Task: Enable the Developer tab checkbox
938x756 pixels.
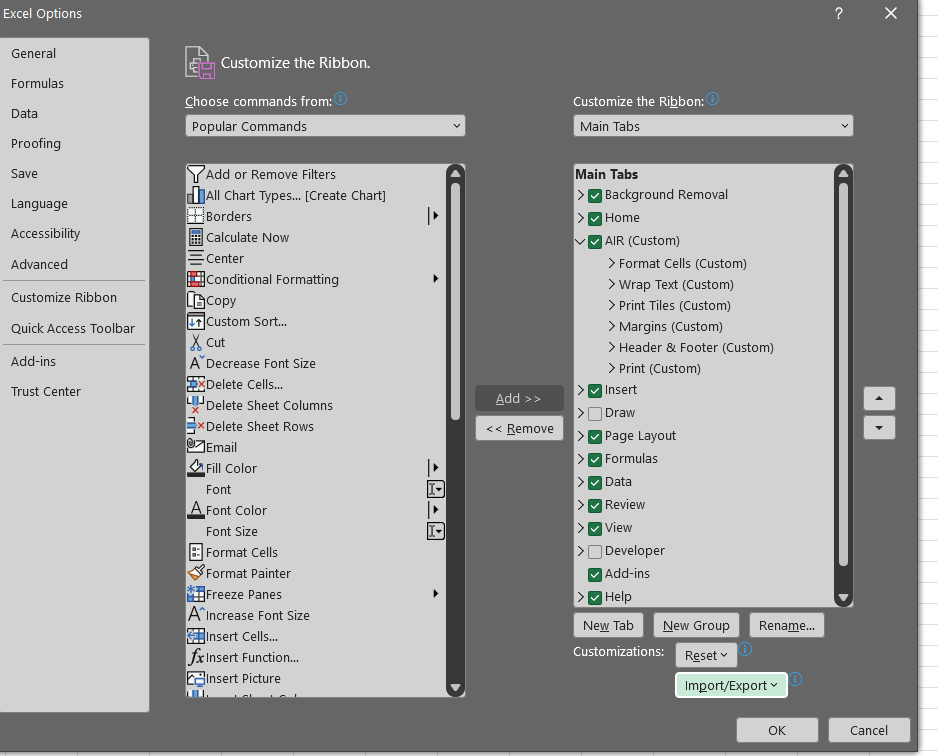Action: click(x=595, y=551)
